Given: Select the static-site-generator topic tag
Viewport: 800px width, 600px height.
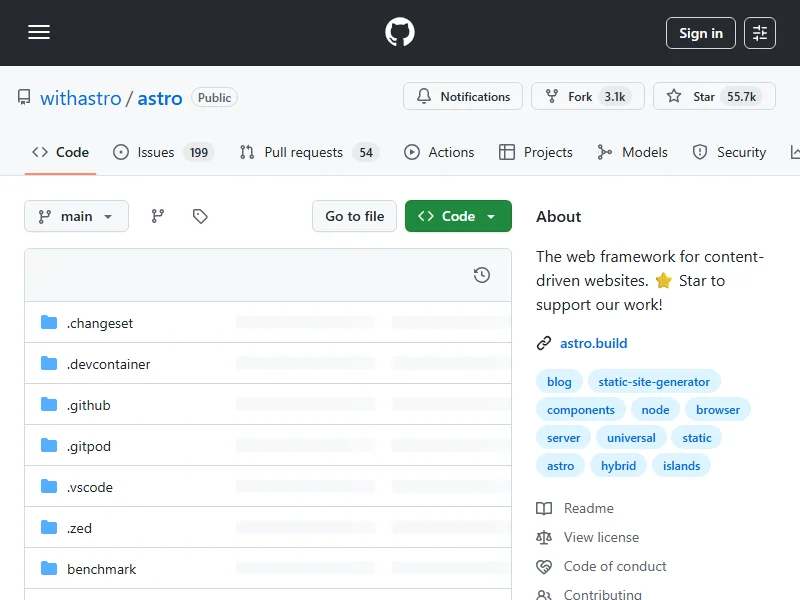Looking at the screenshot, I should click(654, 382).
